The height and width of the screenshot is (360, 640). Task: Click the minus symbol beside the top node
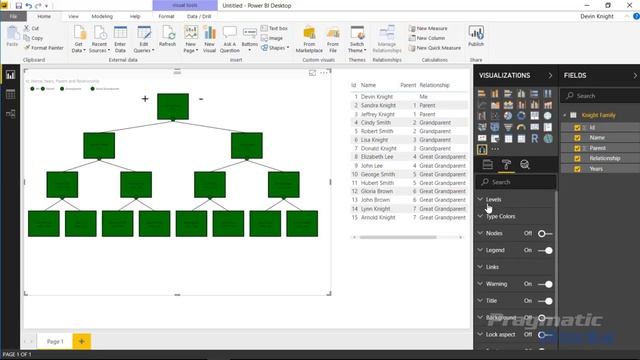point(201,99)
